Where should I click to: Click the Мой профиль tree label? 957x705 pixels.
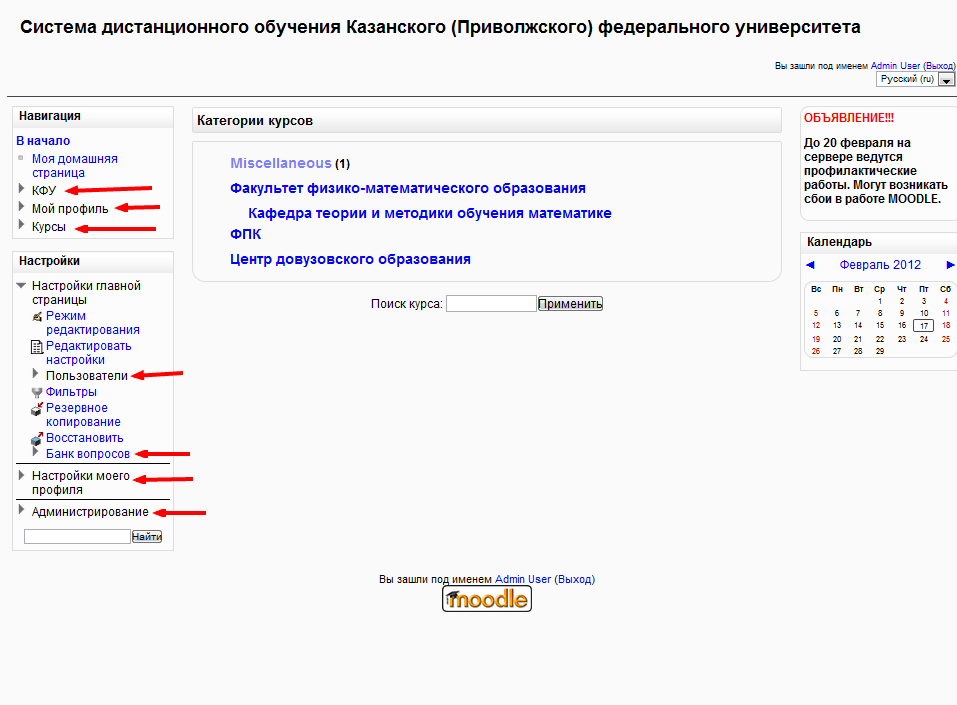pyautogui.click(x=70, y=209)
